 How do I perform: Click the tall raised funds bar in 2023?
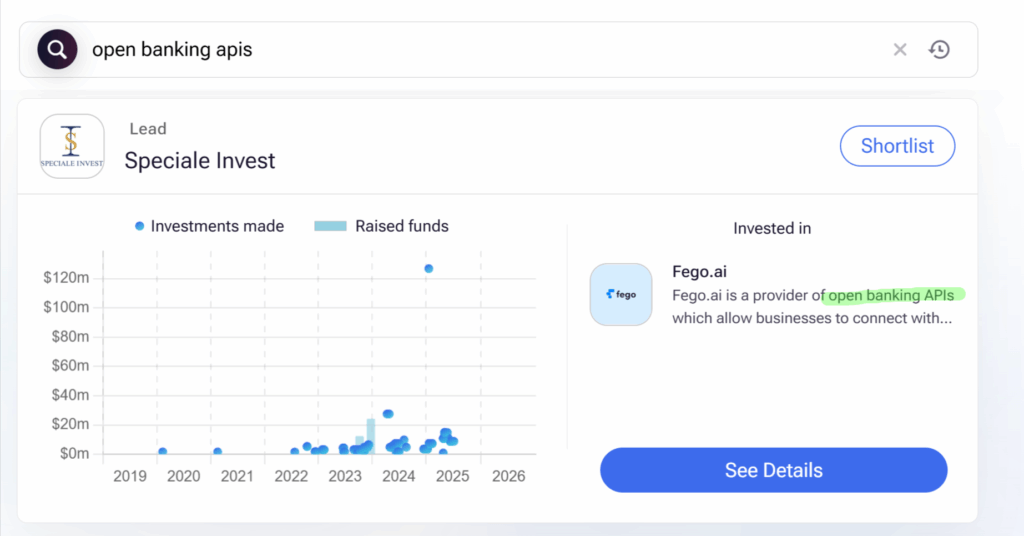[x=371, y=435]
